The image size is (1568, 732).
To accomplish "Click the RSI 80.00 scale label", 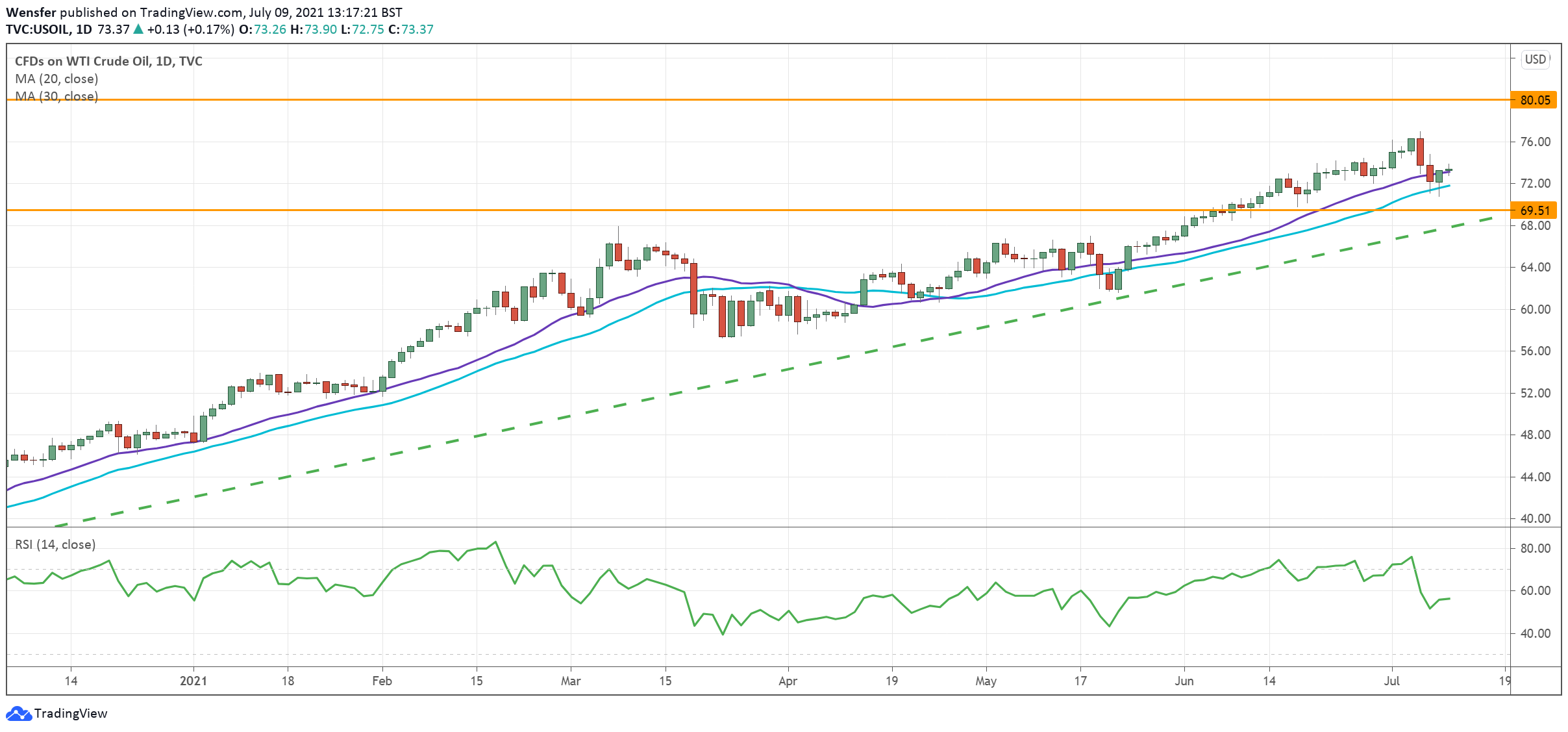I will point(1535,548).
